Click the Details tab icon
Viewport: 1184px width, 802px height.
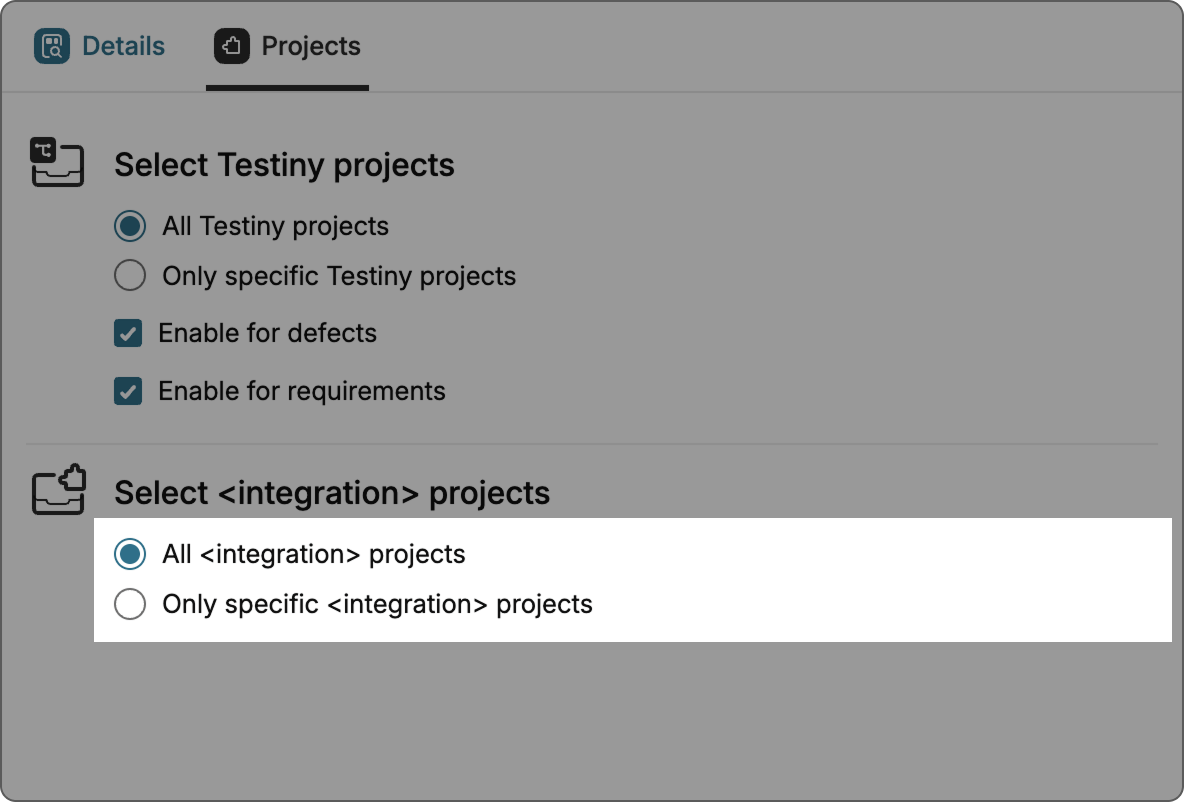point(52,46)
